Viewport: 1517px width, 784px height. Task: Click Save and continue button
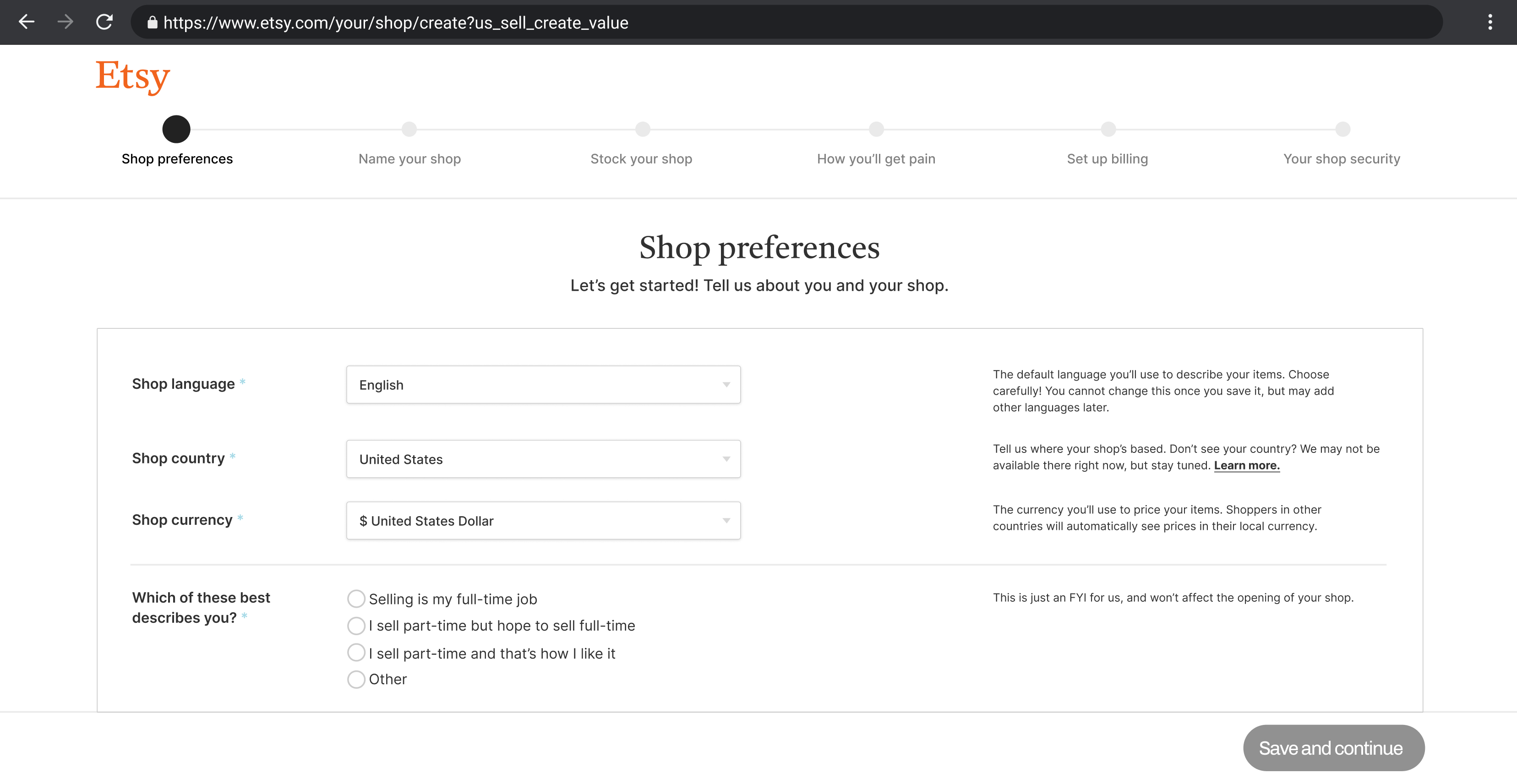[1334, 748]
